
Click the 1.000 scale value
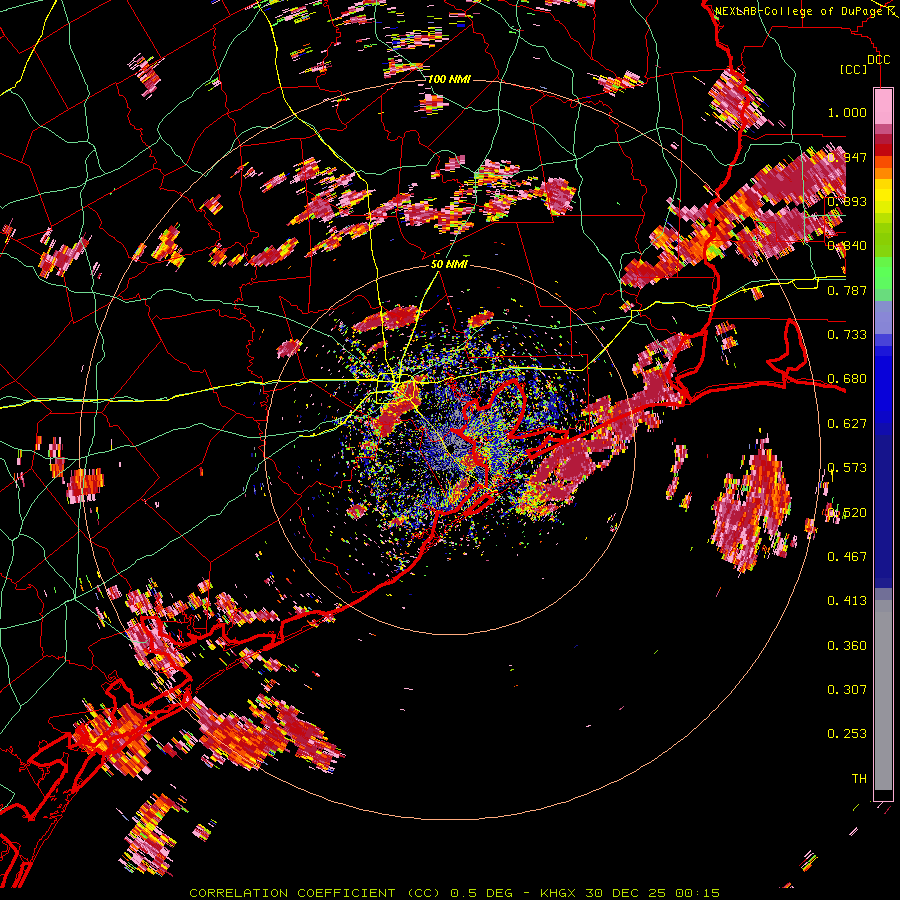click(847, 112)
